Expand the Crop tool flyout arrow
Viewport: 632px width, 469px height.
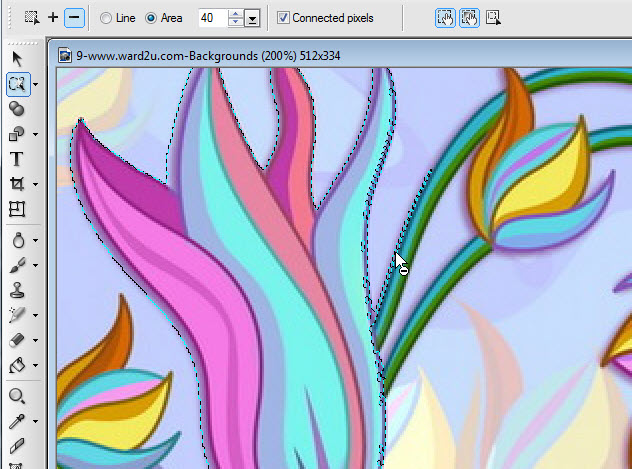36,185
